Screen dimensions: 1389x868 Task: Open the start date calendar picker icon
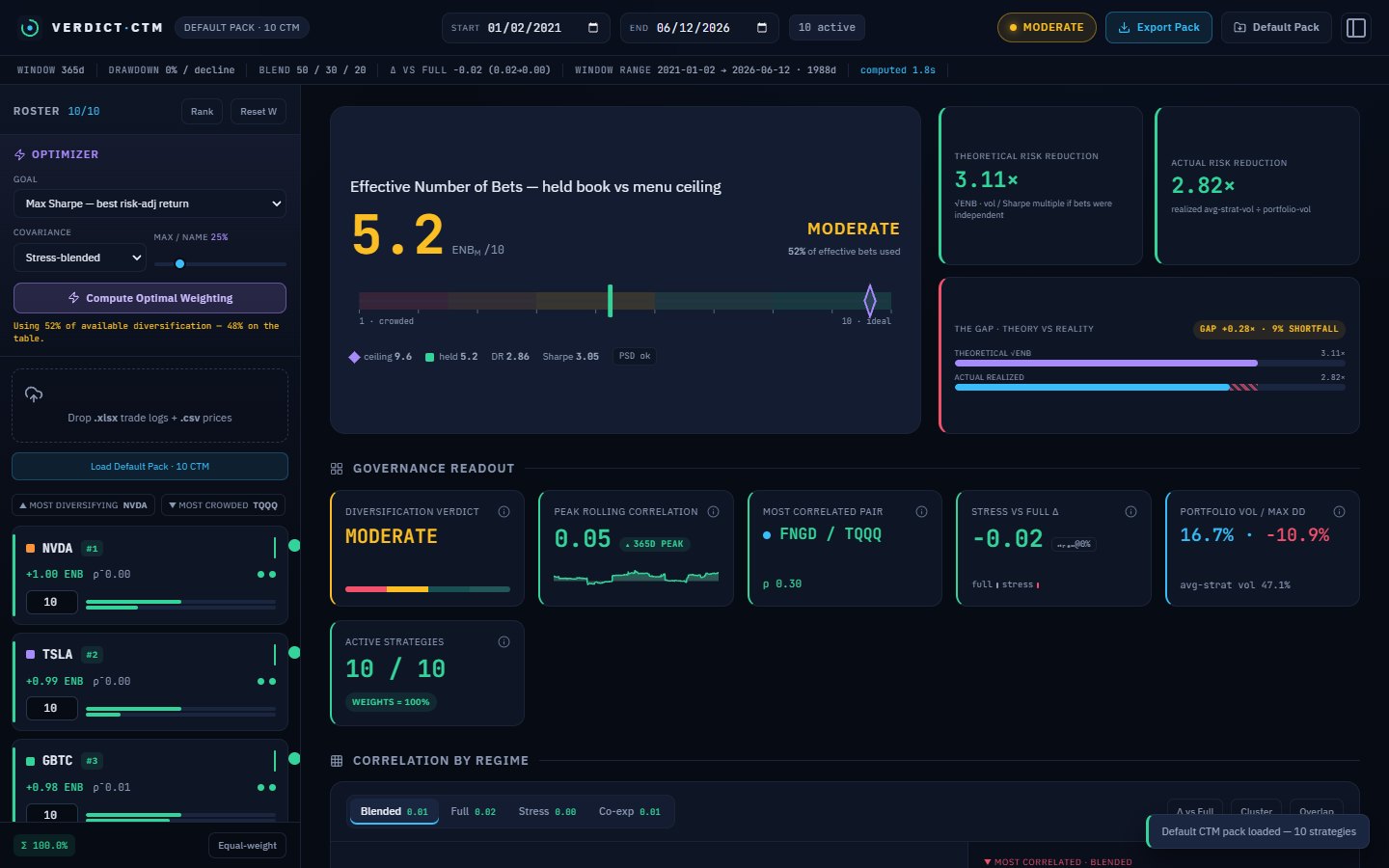click(x=593, y=28)
